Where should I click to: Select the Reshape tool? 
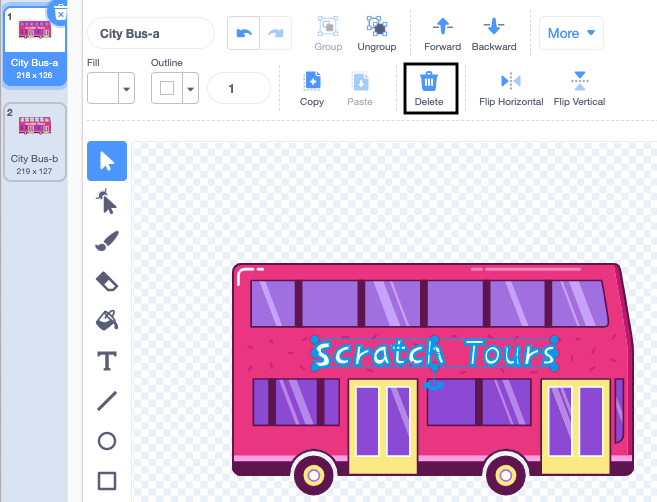click(107, 202)
